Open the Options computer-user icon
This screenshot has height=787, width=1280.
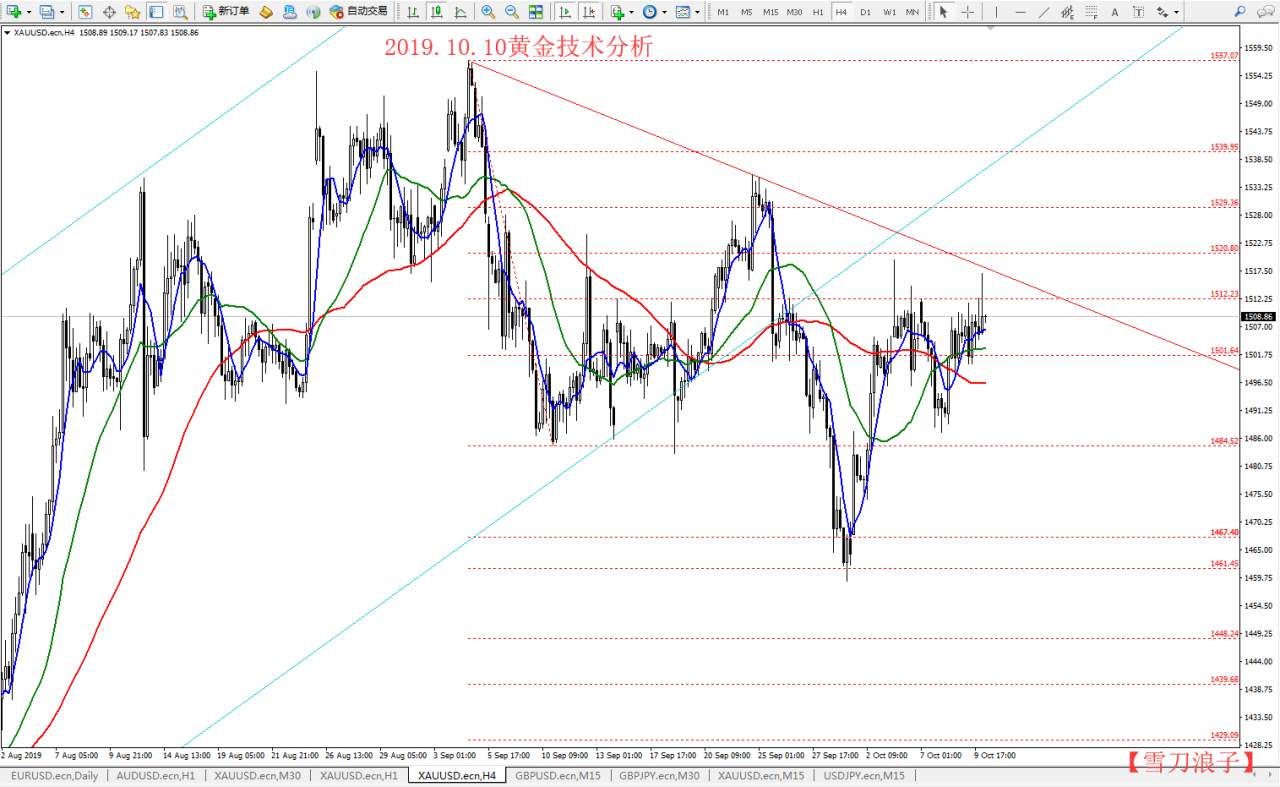coord(289,12)
